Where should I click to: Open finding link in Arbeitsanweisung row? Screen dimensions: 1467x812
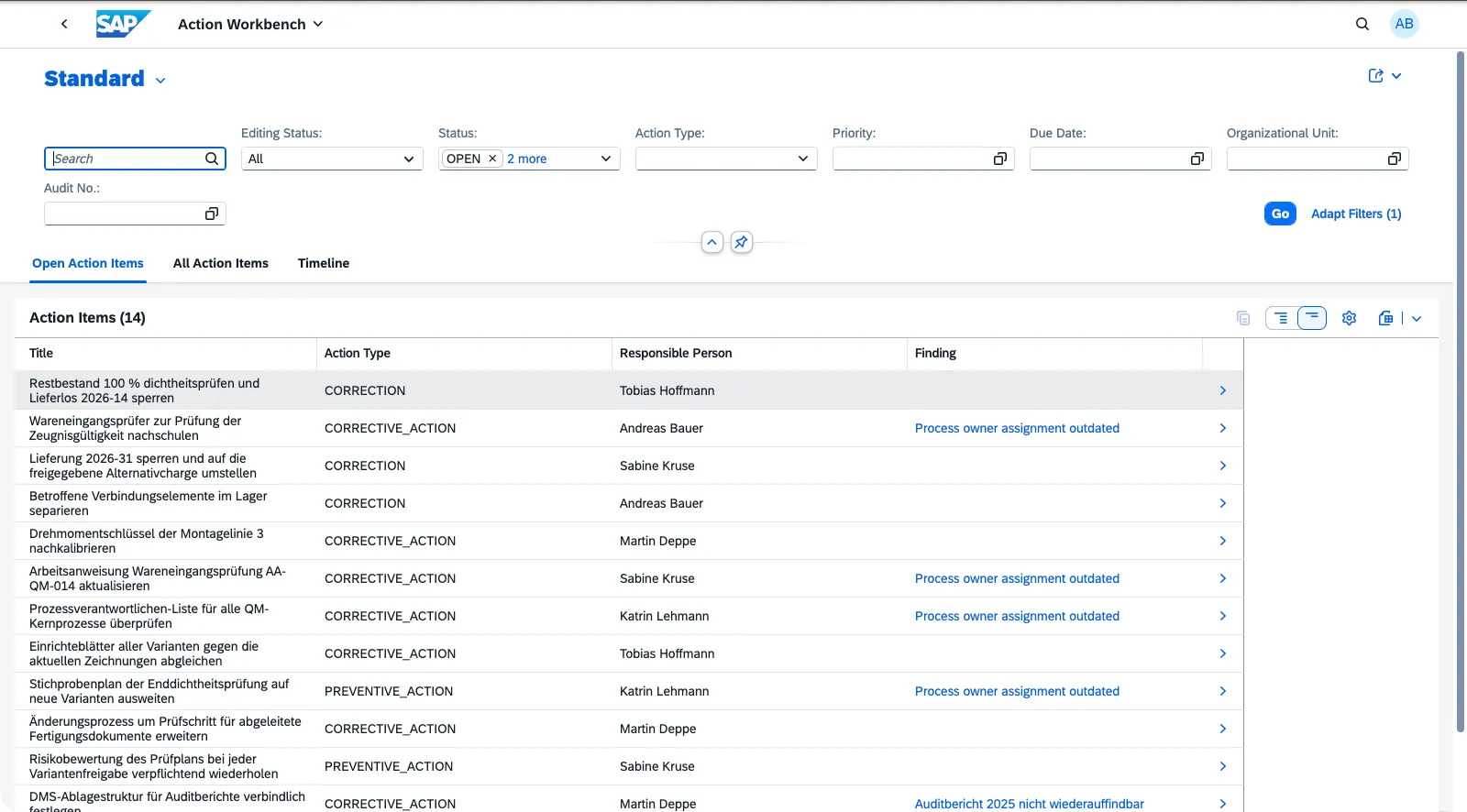pos(1017,578)
